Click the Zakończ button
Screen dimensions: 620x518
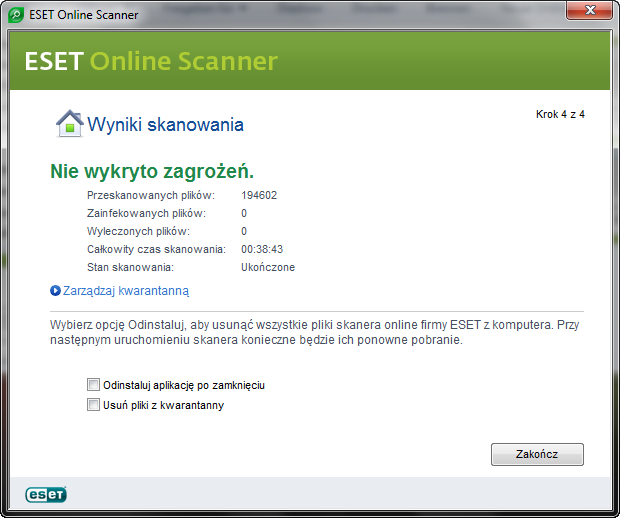[x=537, y=454]
